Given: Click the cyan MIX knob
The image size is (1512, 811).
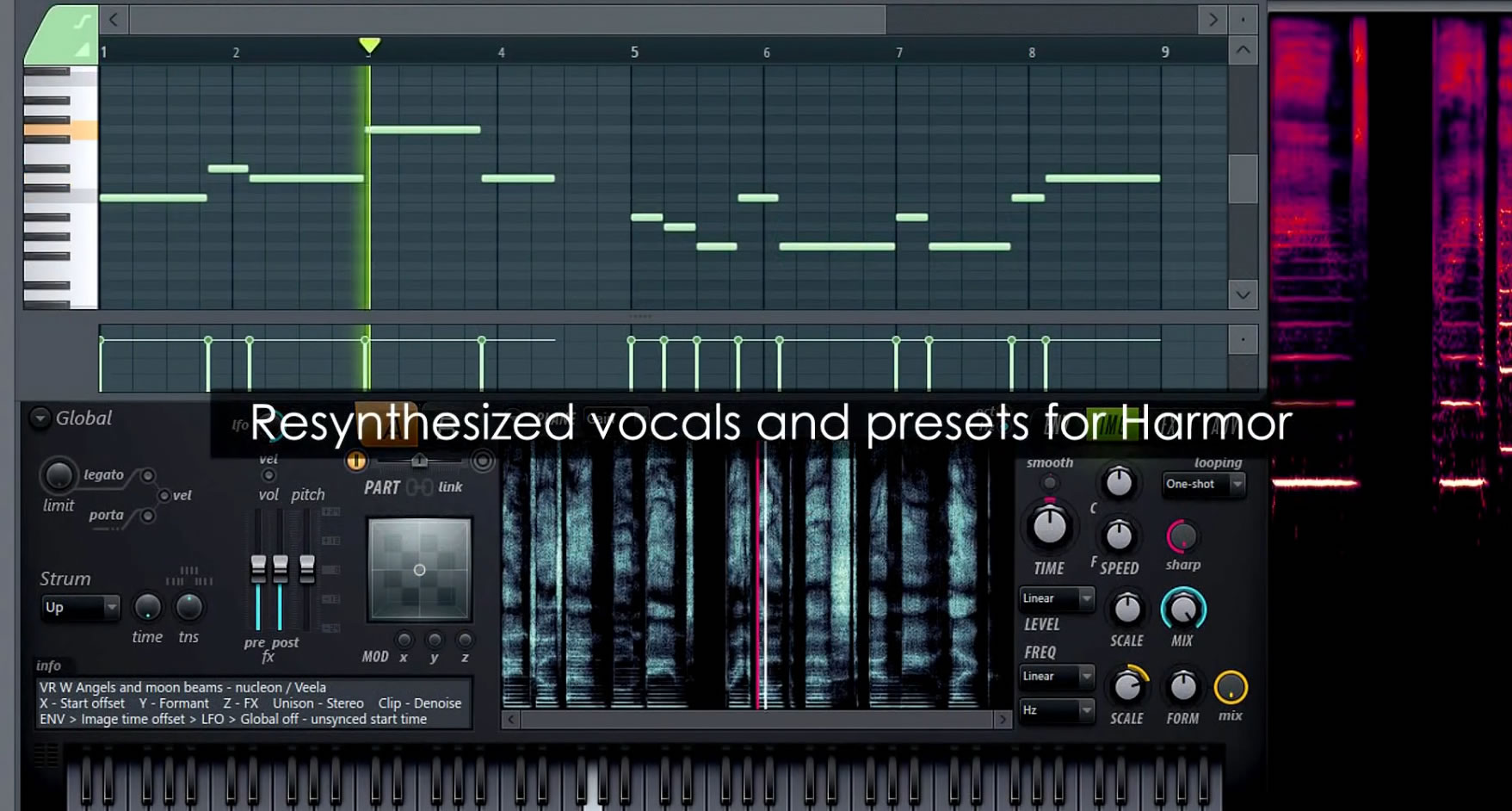Looking at the screenshot, I should coord(1183,609).
